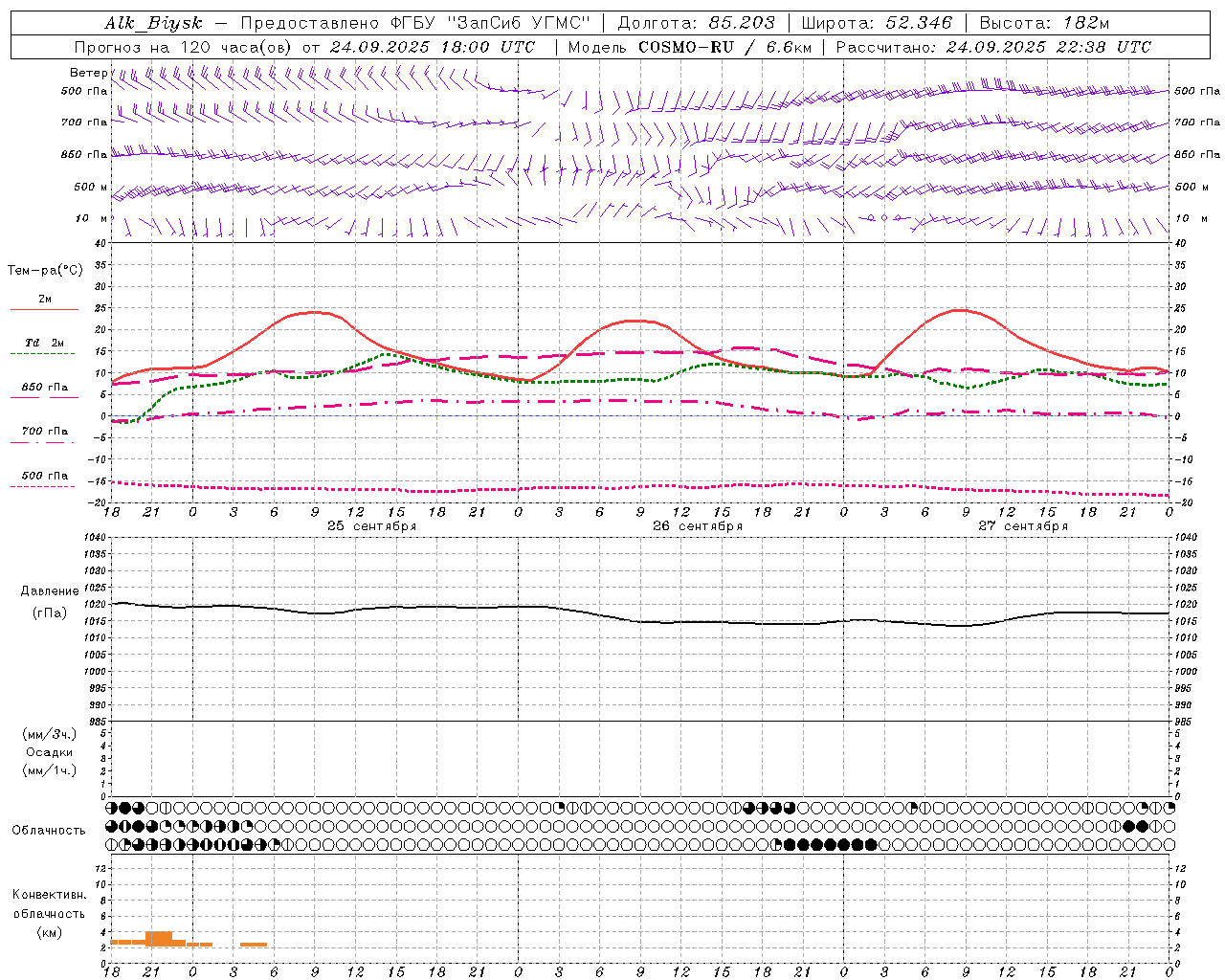This screenshot has height=980, width=1225.
Task: Click the dashed line sample under "Td 2м"
Action: tap(44, 353)
